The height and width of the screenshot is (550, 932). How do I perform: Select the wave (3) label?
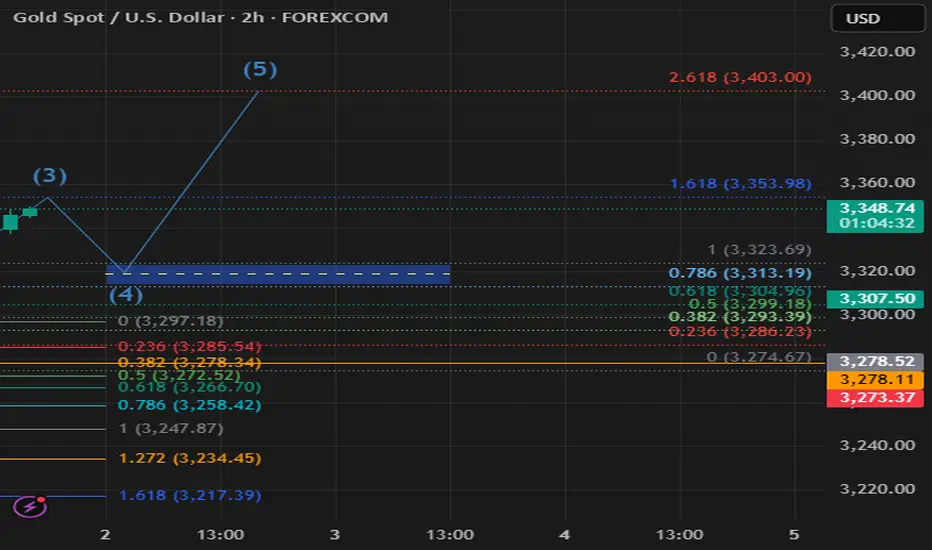pyautogui.click(x=50, y=176)
